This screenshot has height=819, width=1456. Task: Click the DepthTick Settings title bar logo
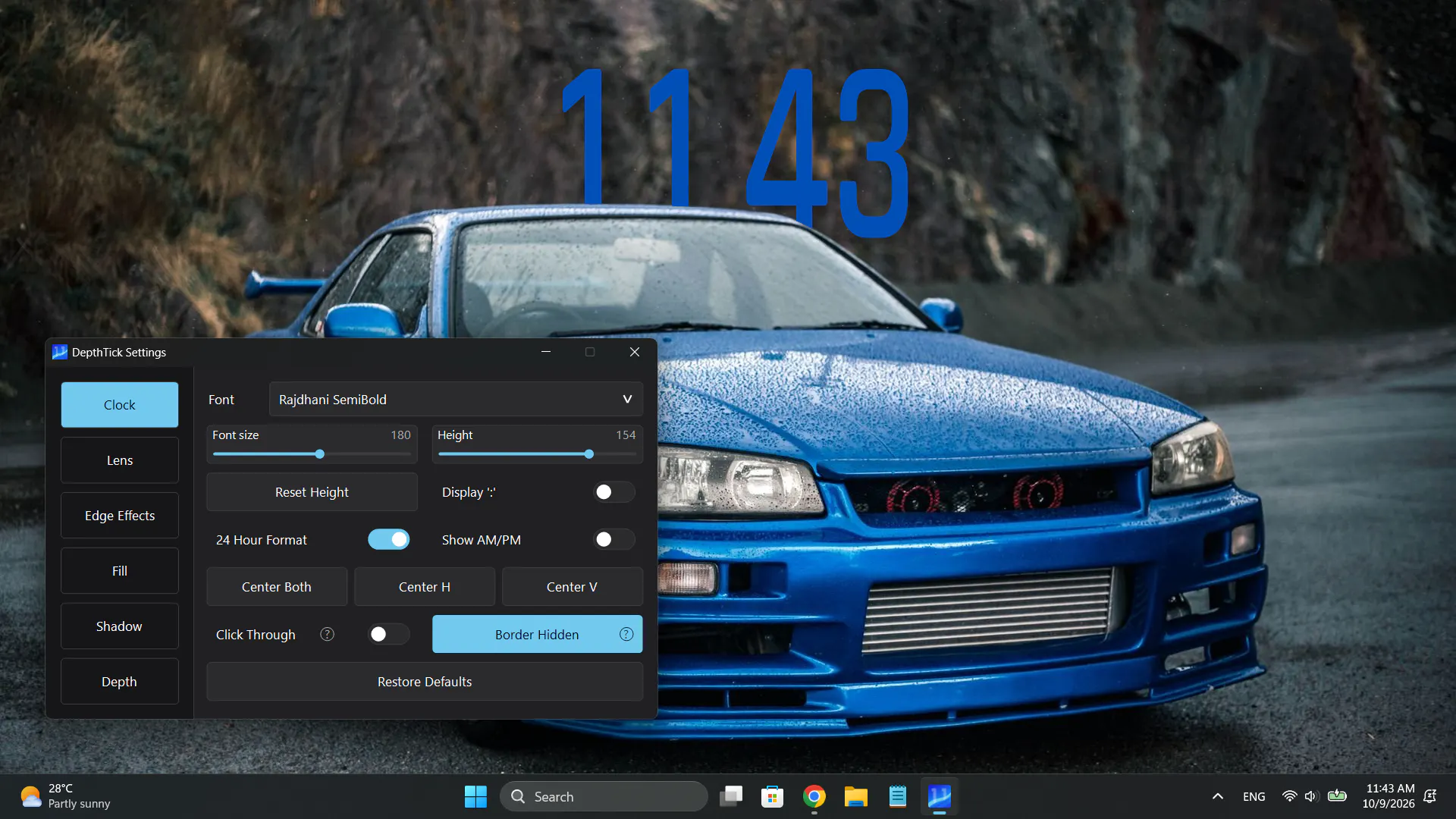60,352
